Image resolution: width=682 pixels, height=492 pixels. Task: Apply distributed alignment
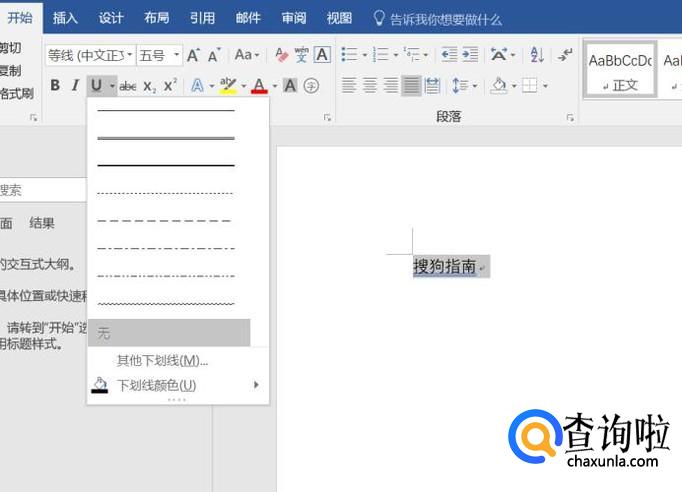point(432,85)
